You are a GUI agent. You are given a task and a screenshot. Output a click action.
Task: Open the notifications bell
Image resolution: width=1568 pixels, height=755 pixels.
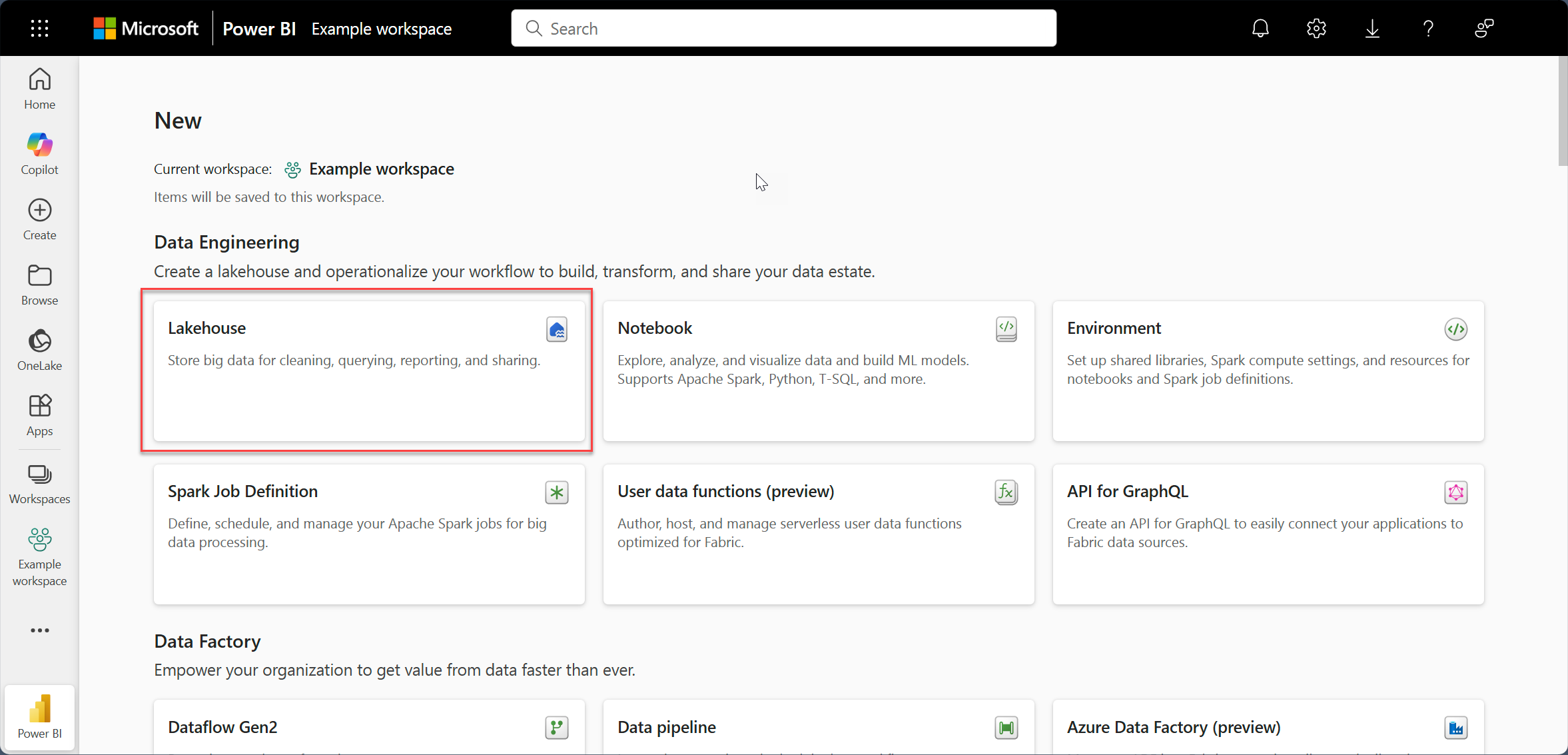tap(1260, 28)
